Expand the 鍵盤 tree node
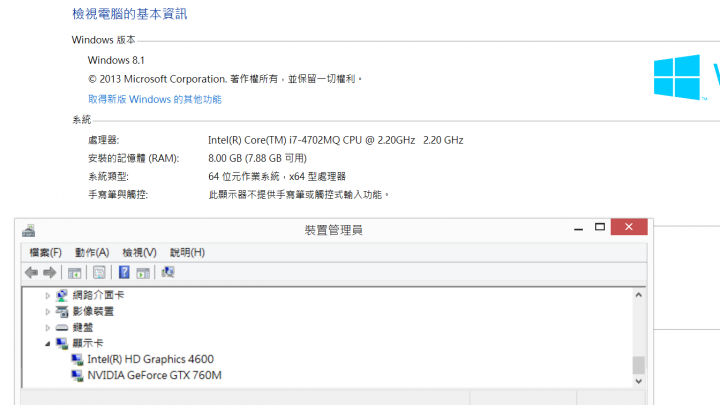This screenshot has width=720, height=405. pyautogui.click(x=47, y=328)
